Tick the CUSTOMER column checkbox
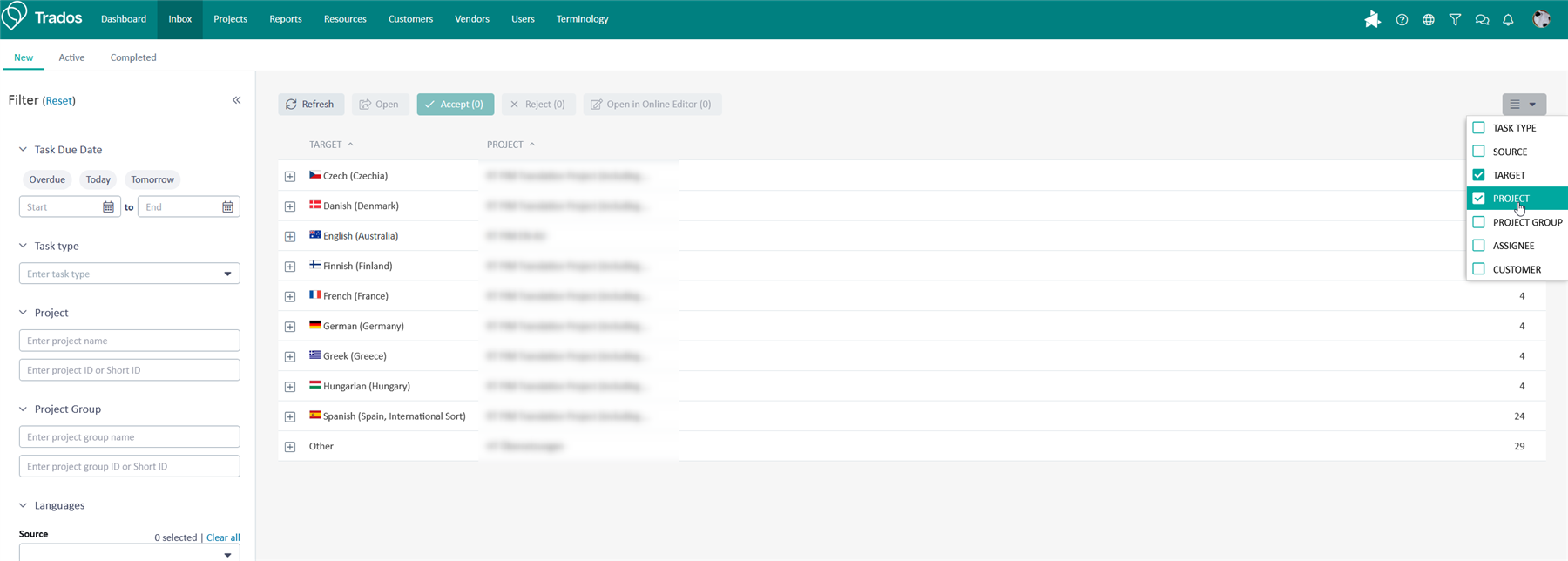Image resolution: width=1568 pixels, height=561 pixels. [x=1478, y=269]
